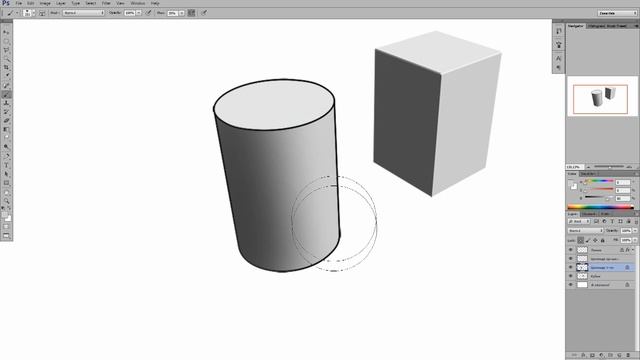The height and width of the screenshot is (360, 640).
Task: Hide the highlighted selected layer eye icon
Action: [571, 267]
